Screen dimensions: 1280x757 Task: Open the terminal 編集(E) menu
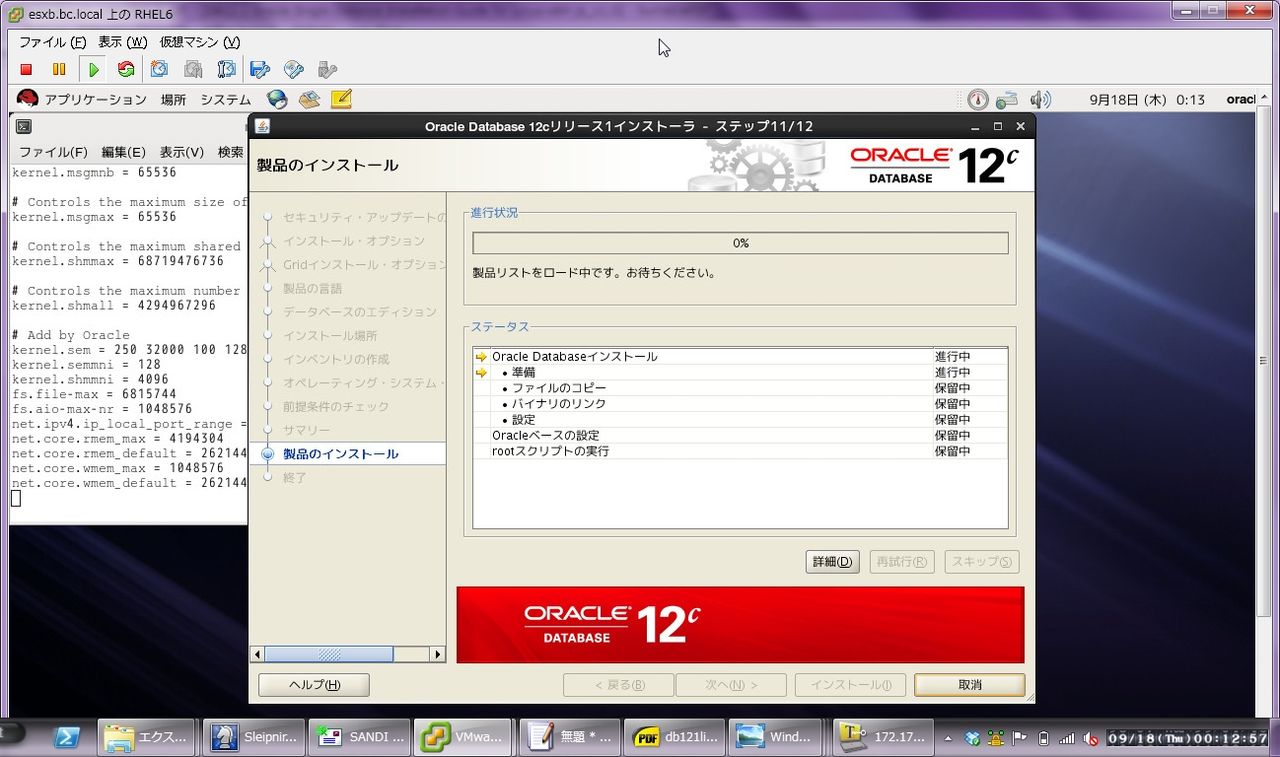(x=123, y=152)
